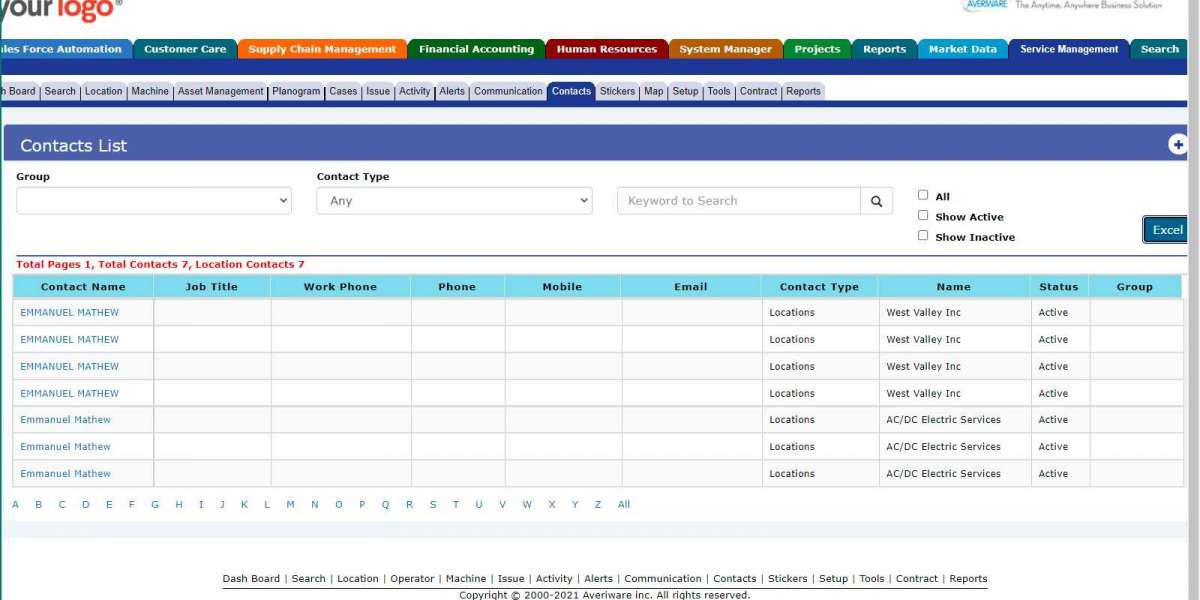Open the Issue sub-tab
The height and width of the screenshot is (600, 1200).
pos(378,91)
